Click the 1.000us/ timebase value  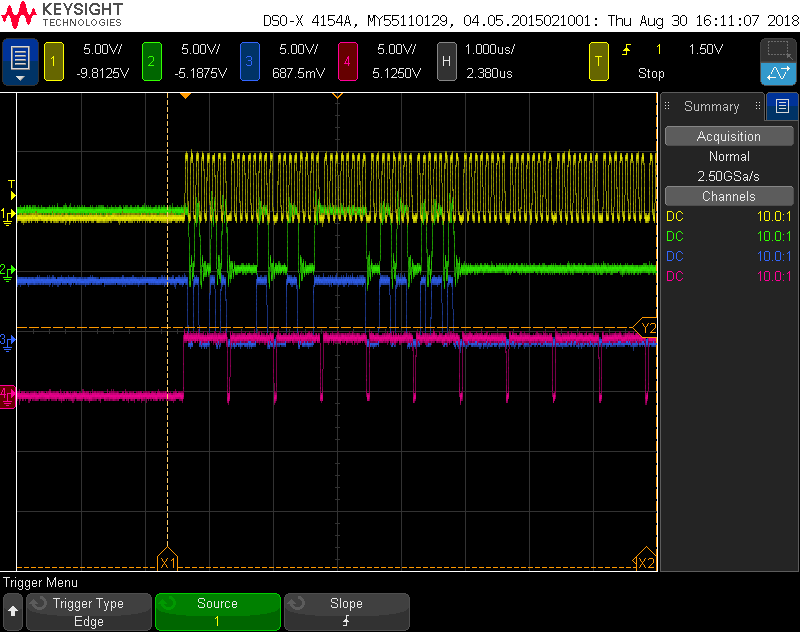click(490, 49)
